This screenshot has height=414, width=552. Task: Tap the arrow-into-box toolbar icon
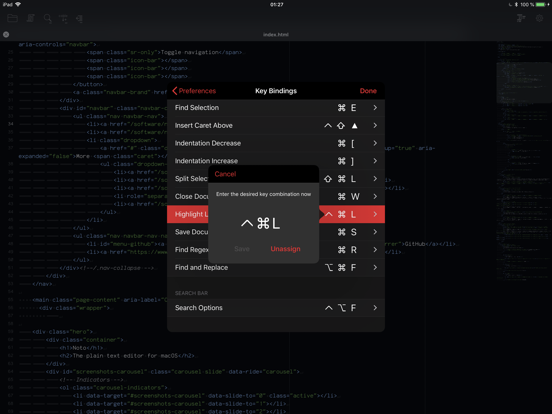coord(79,19)
